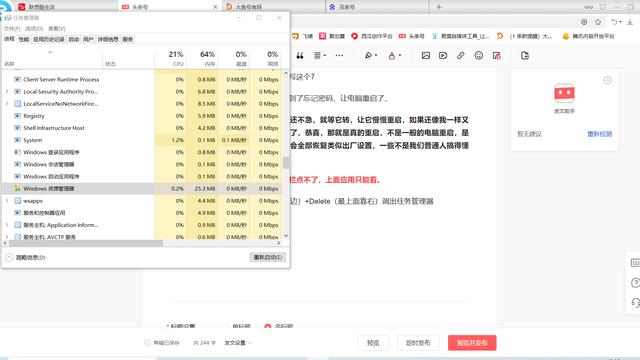
Task: Open the browser downloads icon
Action: pyautogui.click(x=630, y=22)
